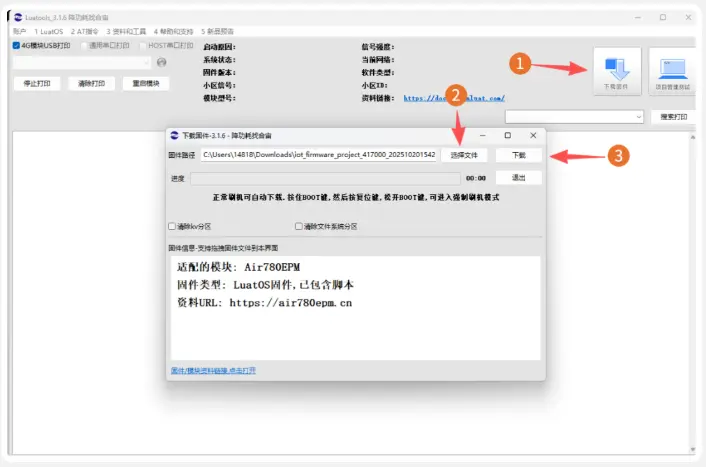Tick the 清除文件系统分区 checkbox
Screen dimensions: 706x467
pyautogui.click(x=299, y=226)
